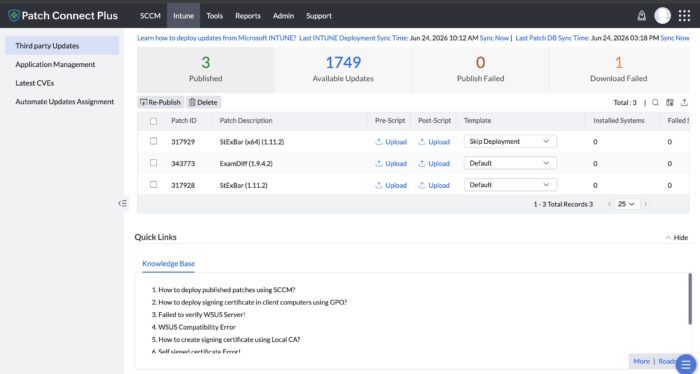Open deploy signing certificate using GPO article
This screenshot has height=374, width=700.
tap(253, 302)
